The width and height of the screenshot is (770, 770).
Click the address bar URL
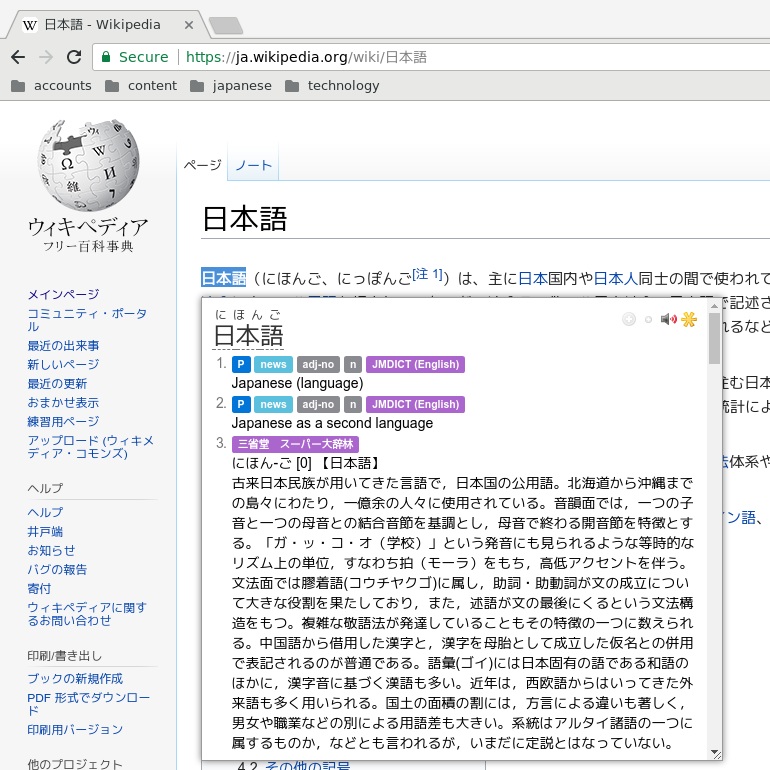click(x=306, y=57)
